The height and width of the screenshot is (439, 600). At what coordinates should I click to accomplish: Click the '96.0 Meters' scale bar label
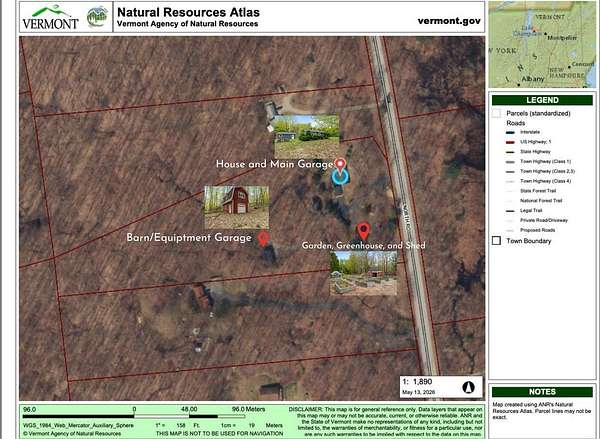tap(248, 409)
